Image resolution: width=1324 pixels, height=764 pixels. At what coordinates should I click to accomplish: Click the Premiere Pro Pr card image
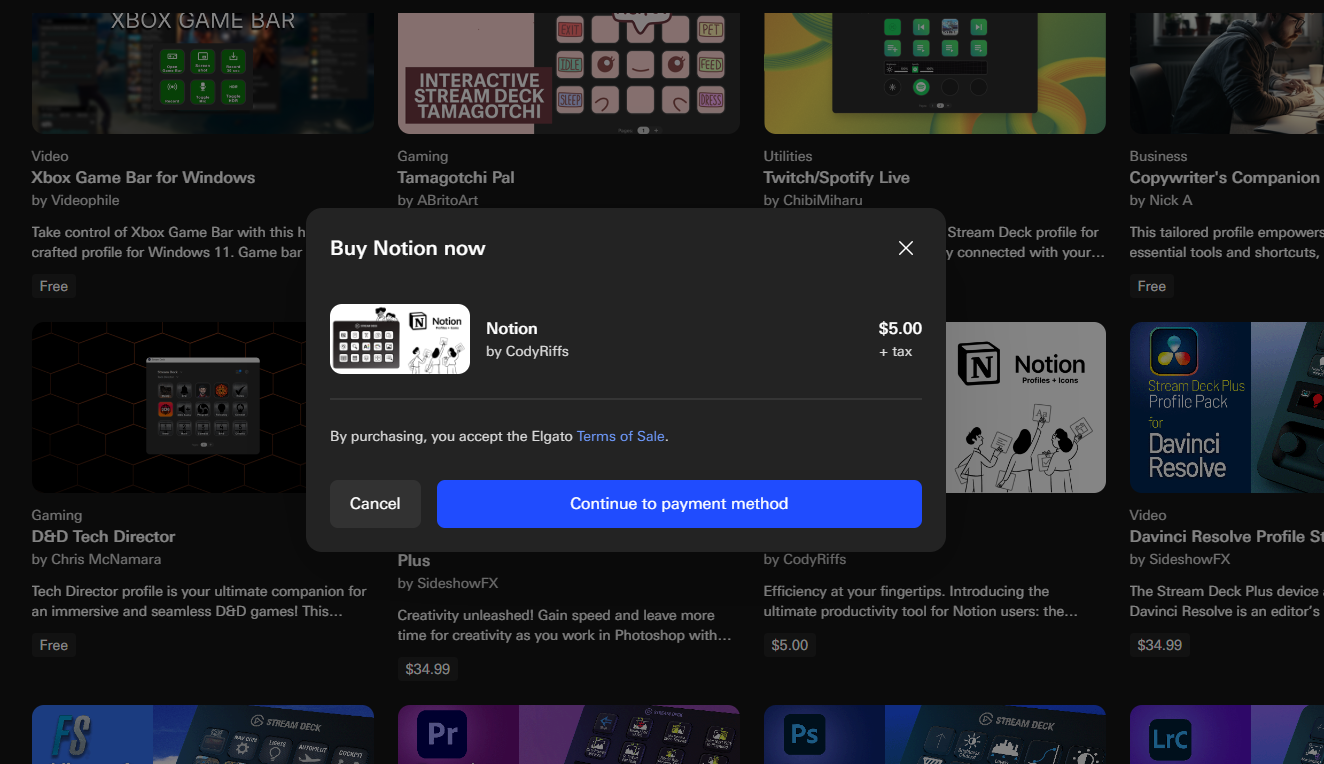point(569,735)
